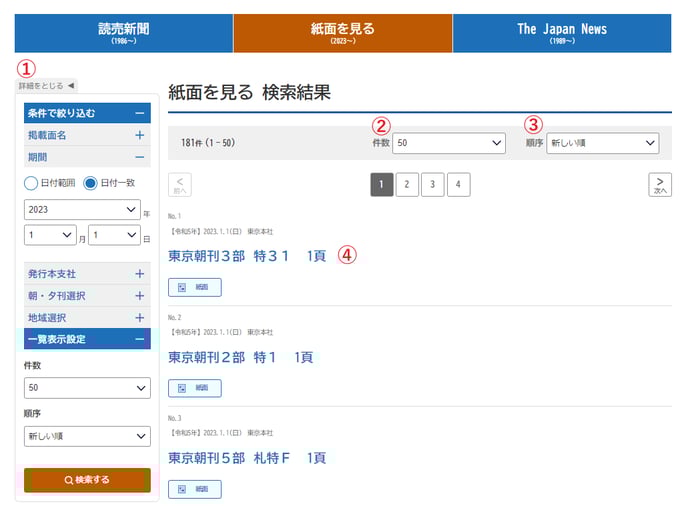Expand 発行本支社 with plus icon

(139, 273)
